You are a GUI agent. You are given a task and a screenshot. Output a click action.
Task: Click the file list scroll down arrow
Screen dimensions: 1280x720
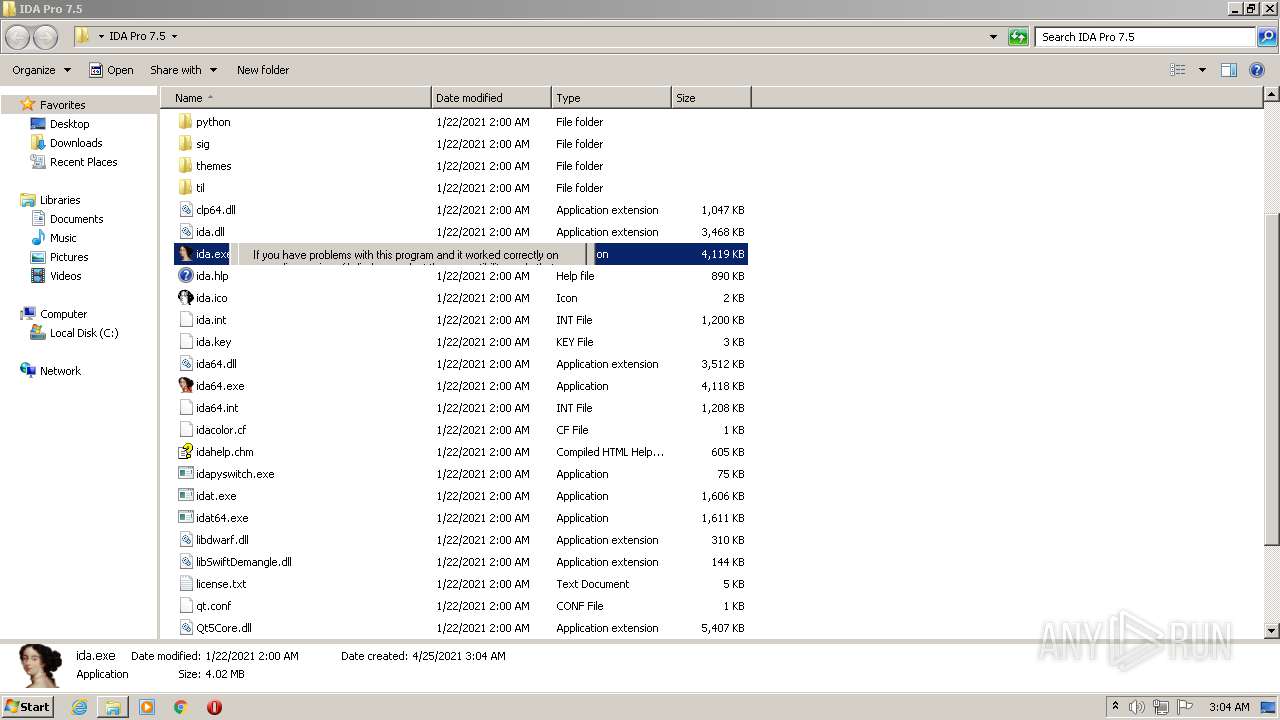click(x=1271, y=631)
